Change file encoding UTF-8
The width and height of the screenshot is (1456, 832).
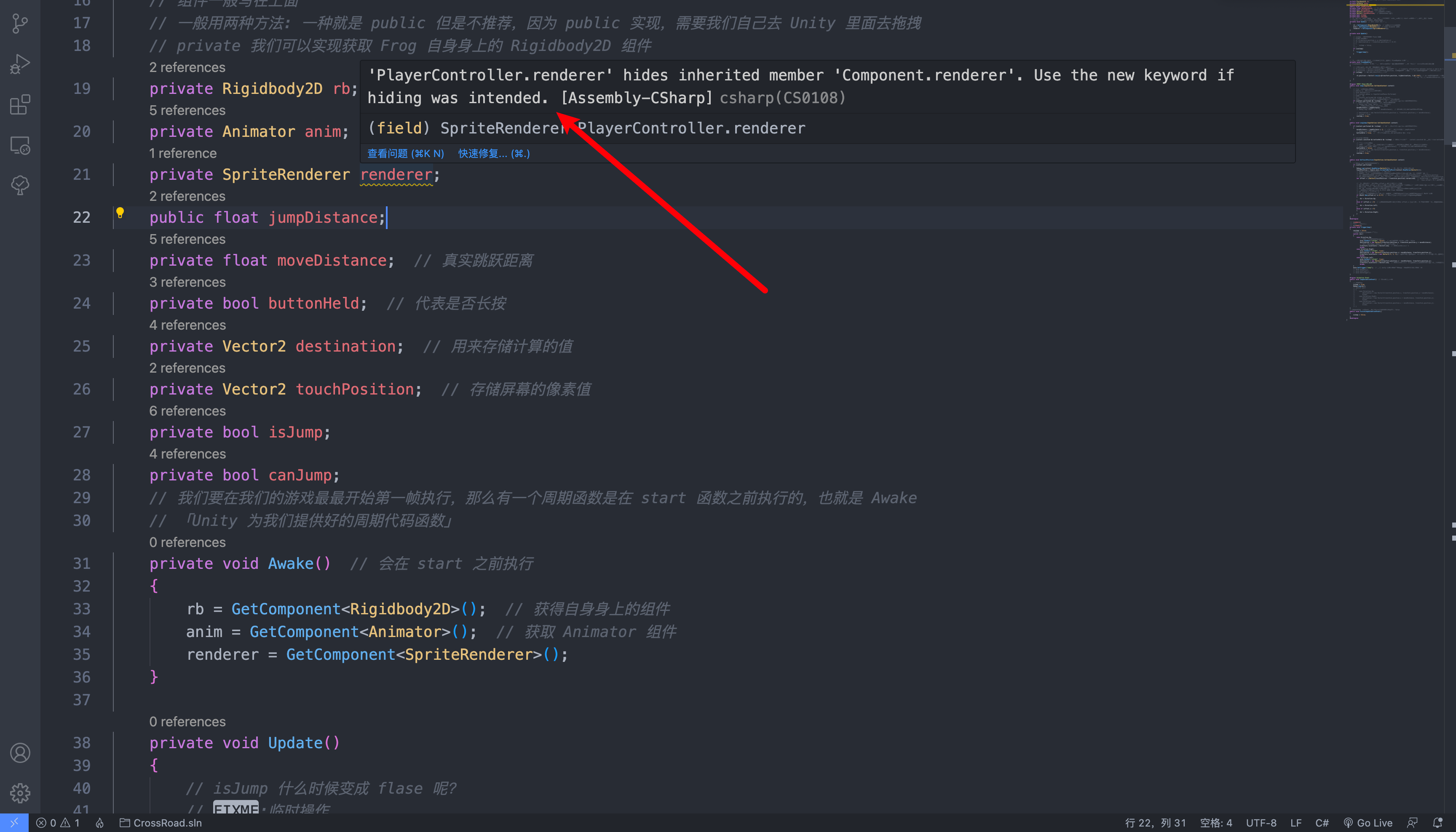[1261, 823]
